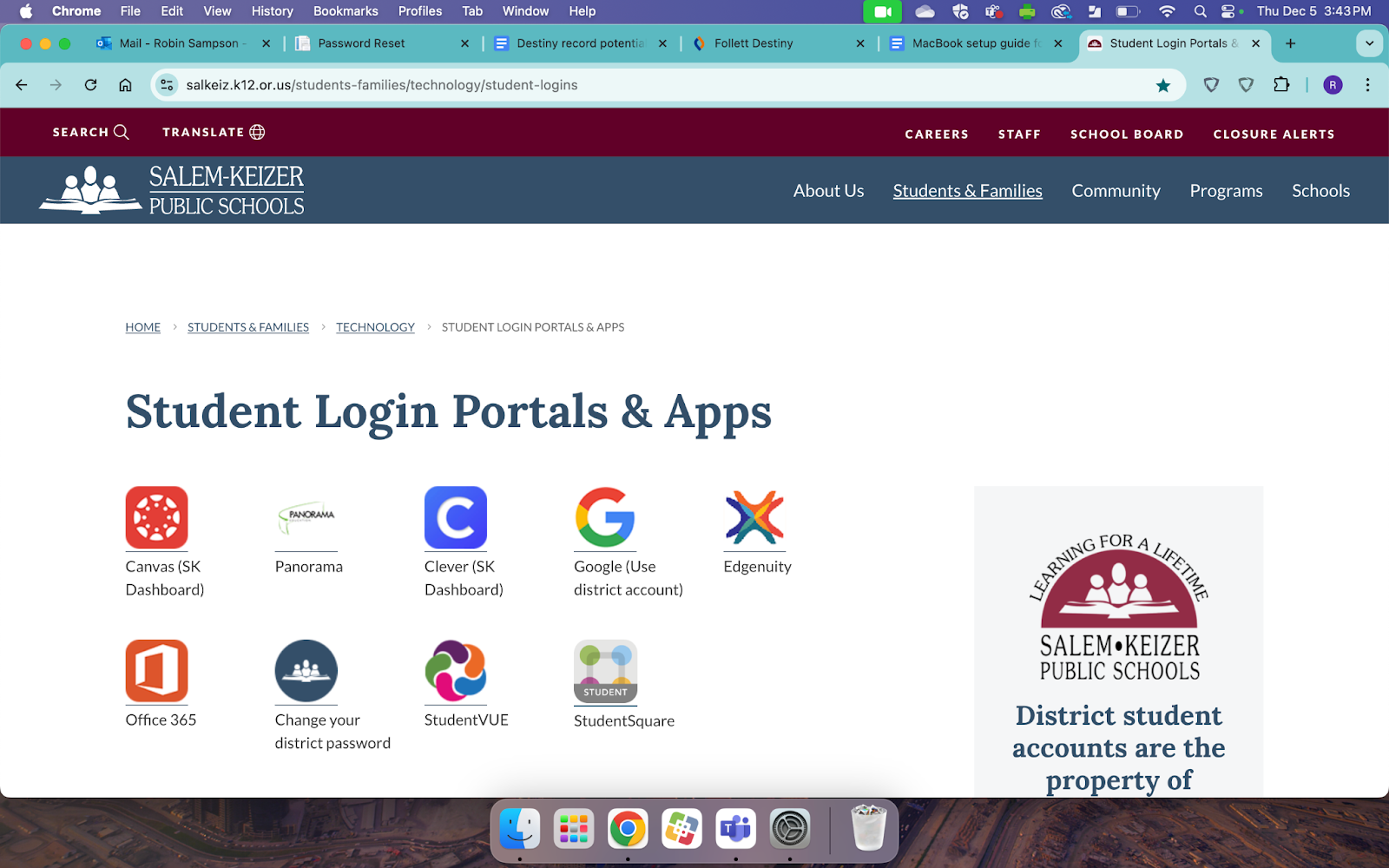Click the TECHNOLOGY breadcrumb link
Screen dimensions: 1389x868
375,327
